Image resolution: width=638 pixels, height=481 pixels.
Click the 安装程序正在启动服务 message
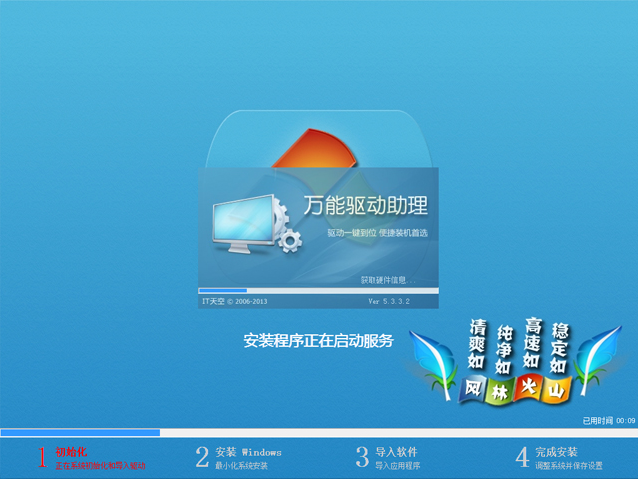coord(318,341)
